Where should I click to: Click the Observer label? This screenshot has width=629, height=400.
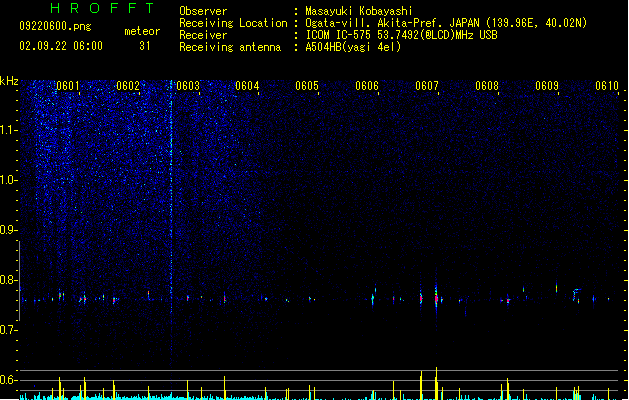203,11
